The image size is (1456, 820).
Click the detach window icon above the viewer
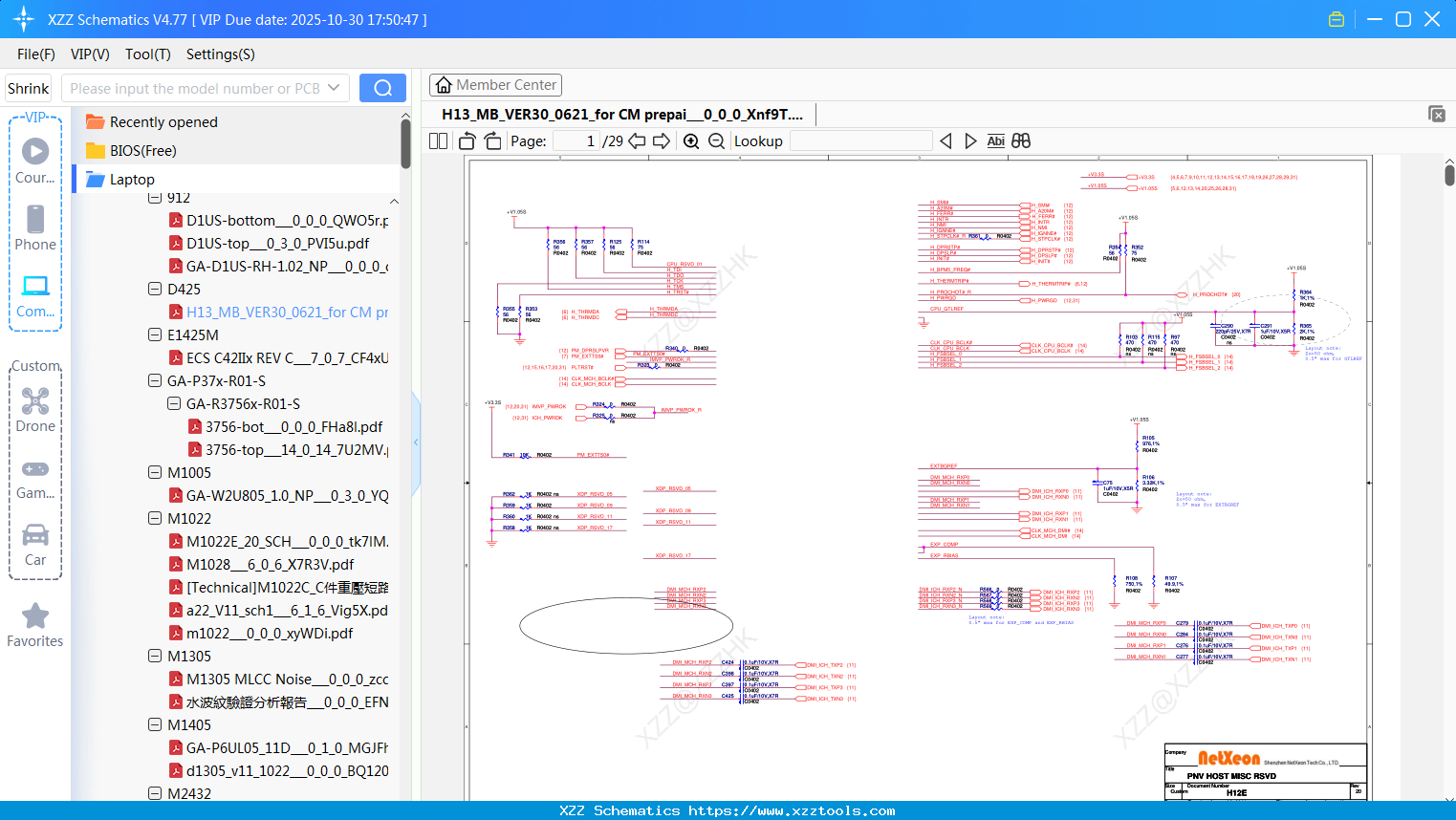1437,114
